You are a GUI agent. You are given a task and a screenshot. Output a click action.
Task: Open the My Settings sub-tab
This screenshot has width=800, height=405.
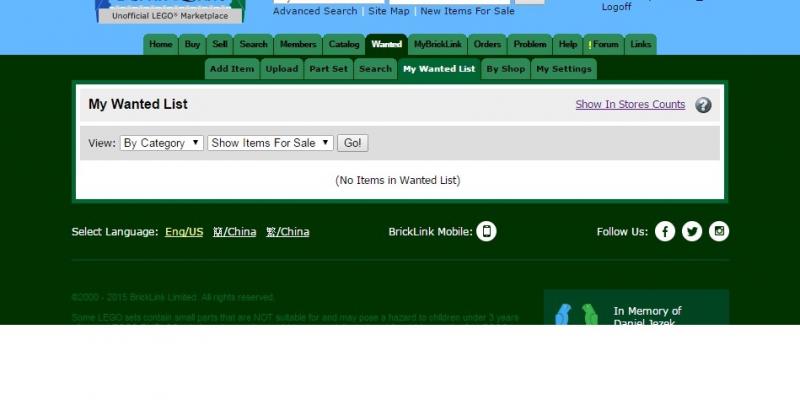click(x=563, y=69)
